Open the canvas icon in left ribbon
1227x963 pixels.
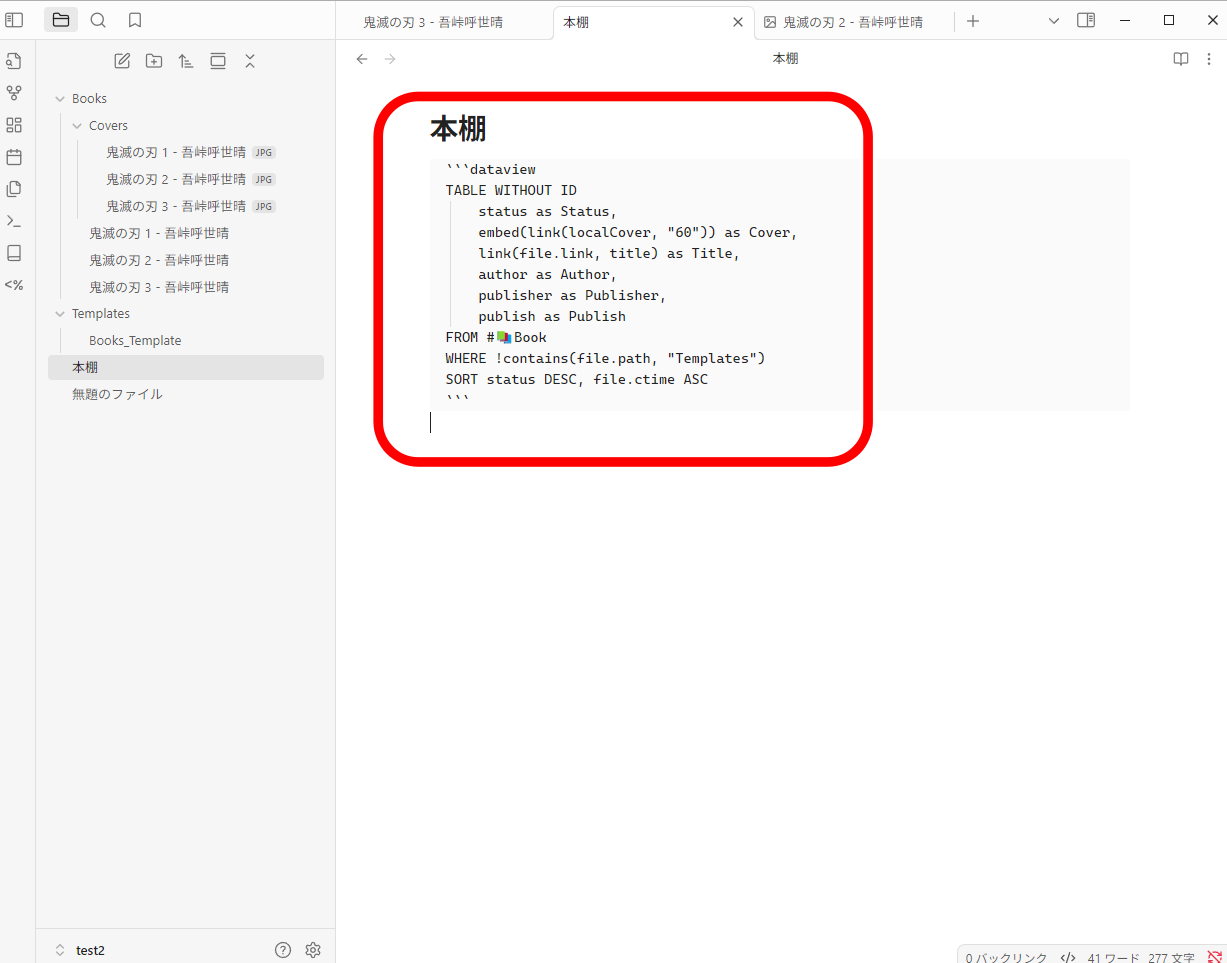(x=14, y=125)
